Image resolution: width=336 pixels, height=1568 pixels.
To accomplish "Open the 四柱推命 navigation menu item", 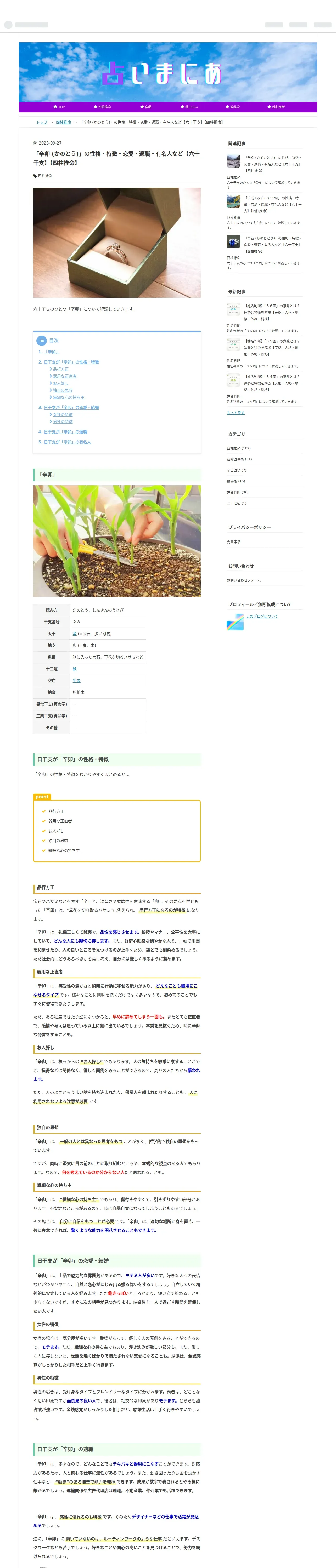I will 102,107.
